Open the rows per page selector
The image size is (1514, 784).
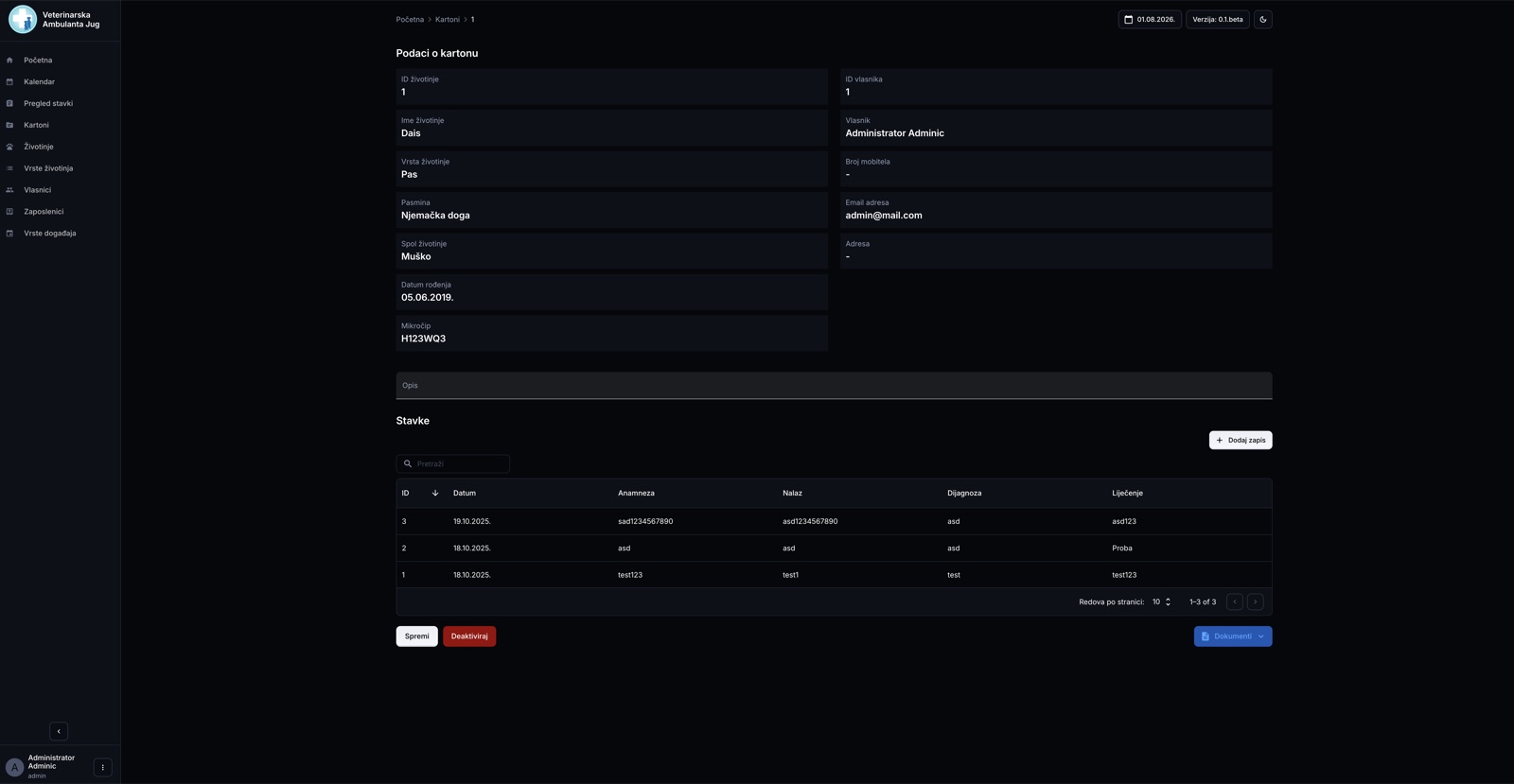(x=1161, y=601)
